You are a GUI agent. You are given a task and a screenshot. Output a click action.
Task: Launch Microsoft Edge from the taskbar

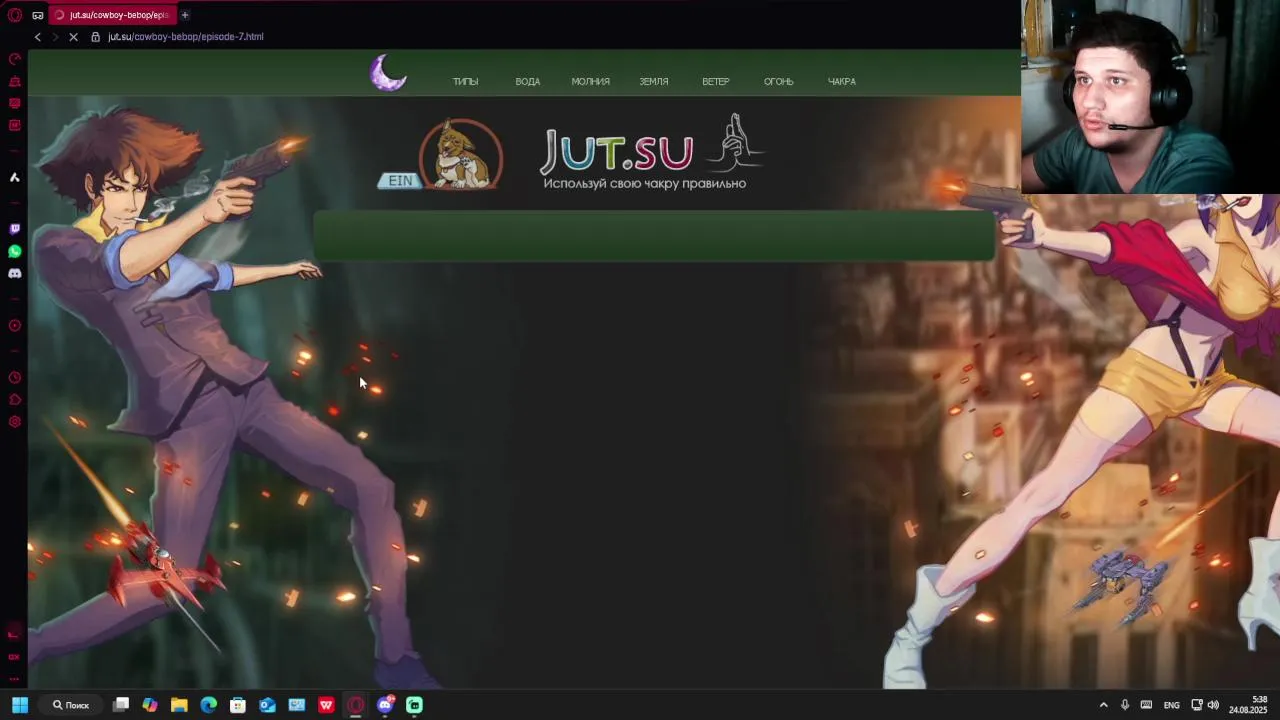point(208,705)
